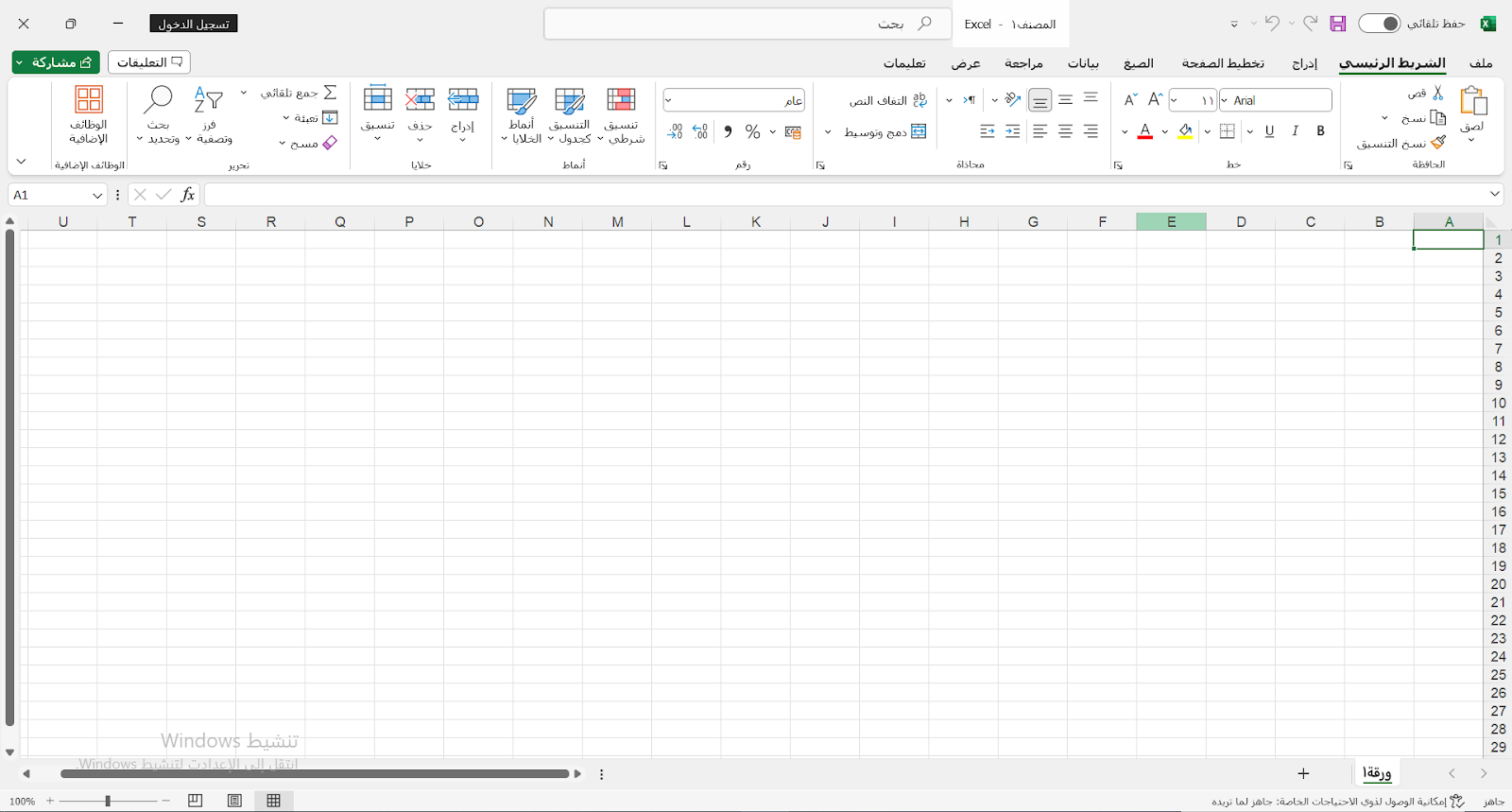
Task: Click the Insert Function fx icon
Action: click(x=188, y=194)
